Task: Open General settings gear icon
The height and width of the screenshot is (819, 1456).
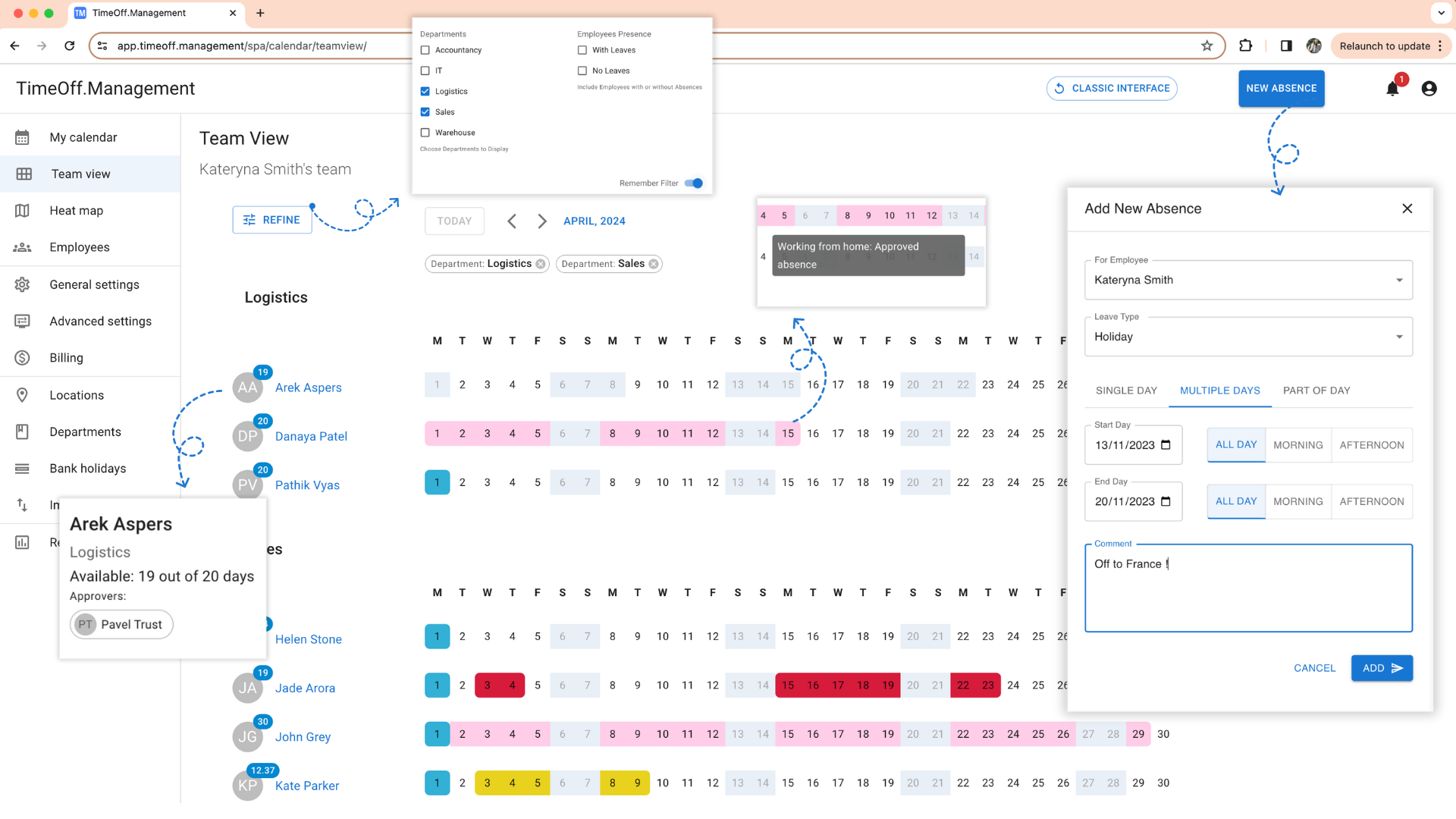Action: [23, 284]
